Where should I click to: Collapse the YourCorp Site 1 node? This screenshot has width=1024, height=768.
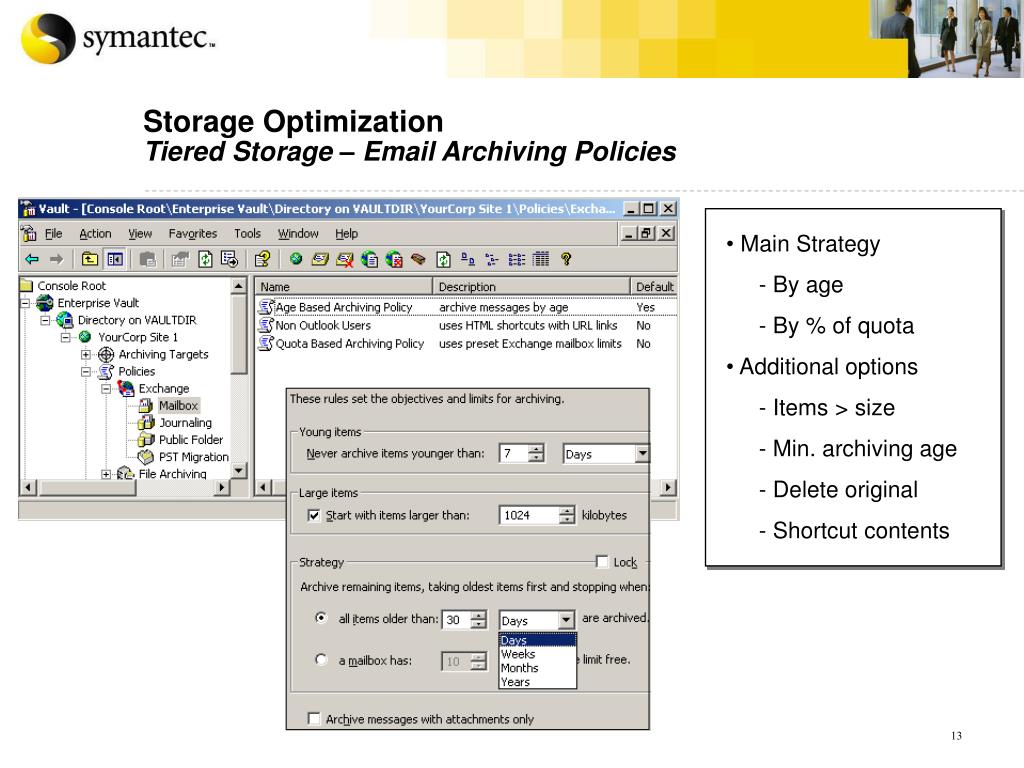tap(65, 337)
